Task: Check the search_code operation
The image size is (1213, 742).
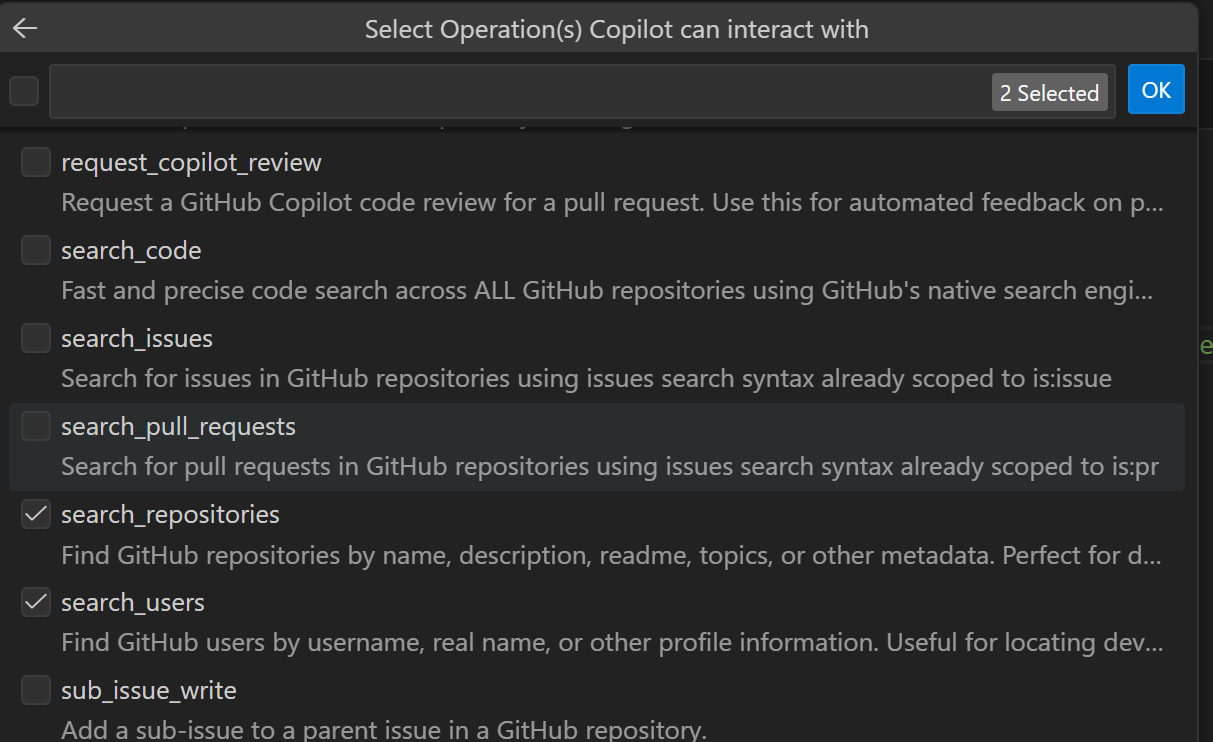Action: (35, 249)
